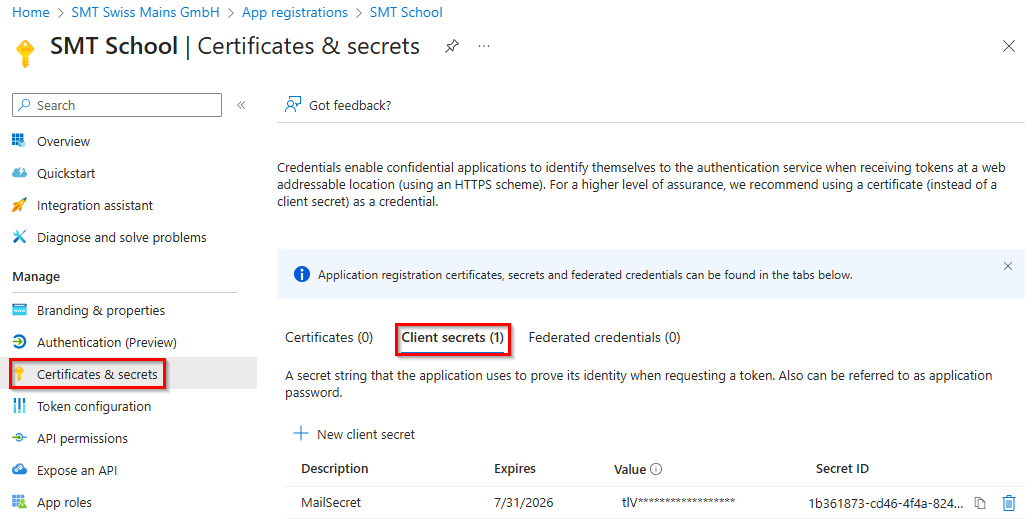Collapse the left navigation menu
This screenshot has height=527, width=1032.
pos(241,105)
